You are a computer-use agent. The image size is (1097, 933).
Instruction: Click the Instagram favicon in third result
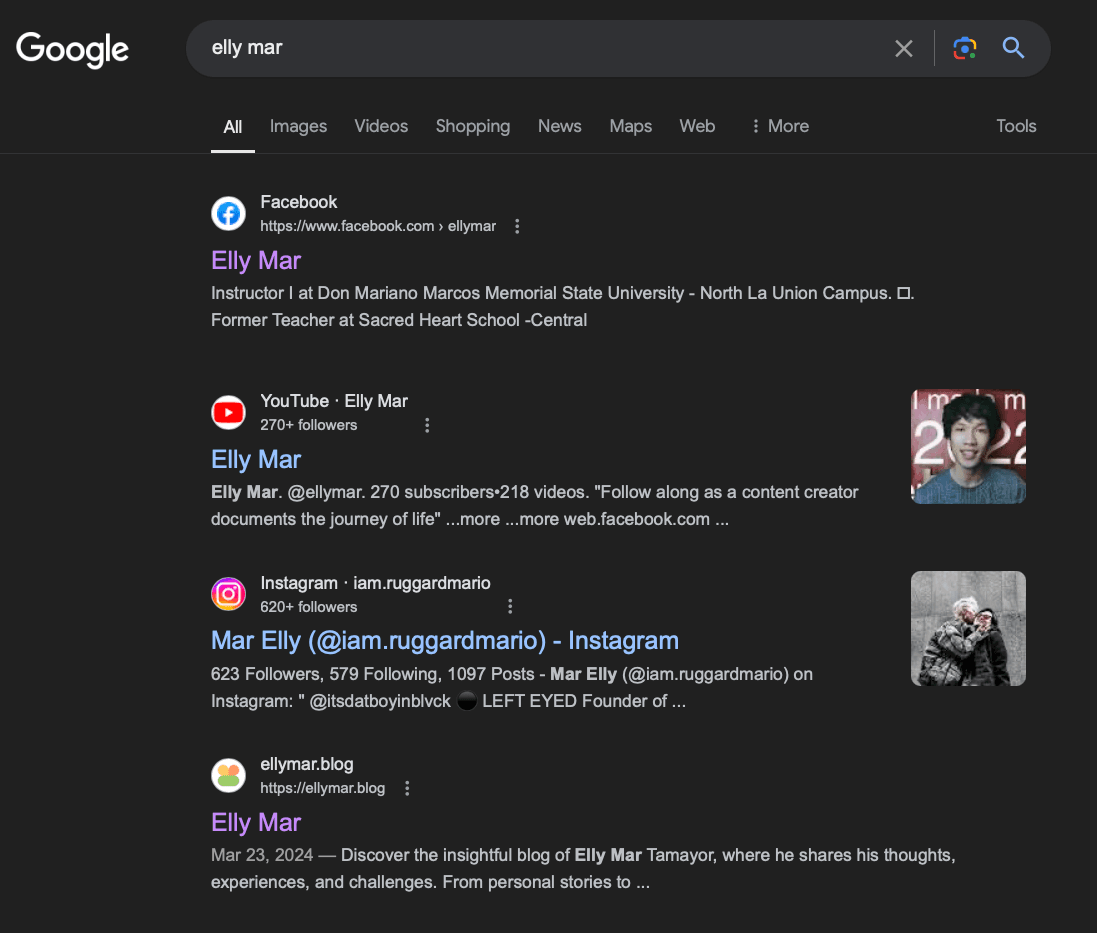(x=229, y=594)
